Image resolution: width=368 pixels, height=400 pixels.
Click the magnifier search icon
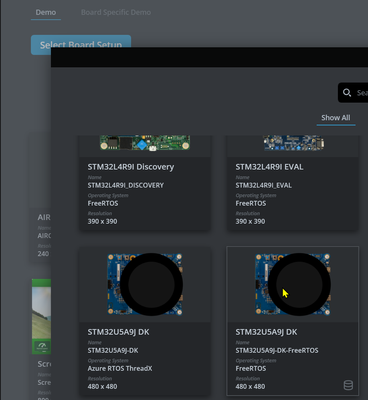click(x=347, y=93)
